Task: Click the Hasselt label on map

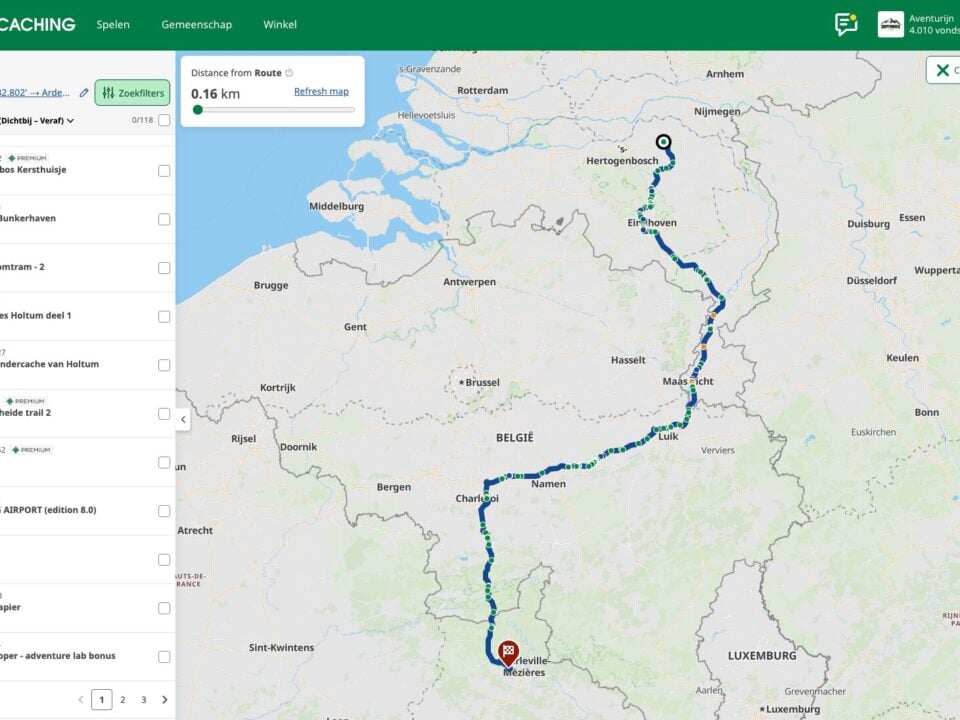Action: [628, 360]
